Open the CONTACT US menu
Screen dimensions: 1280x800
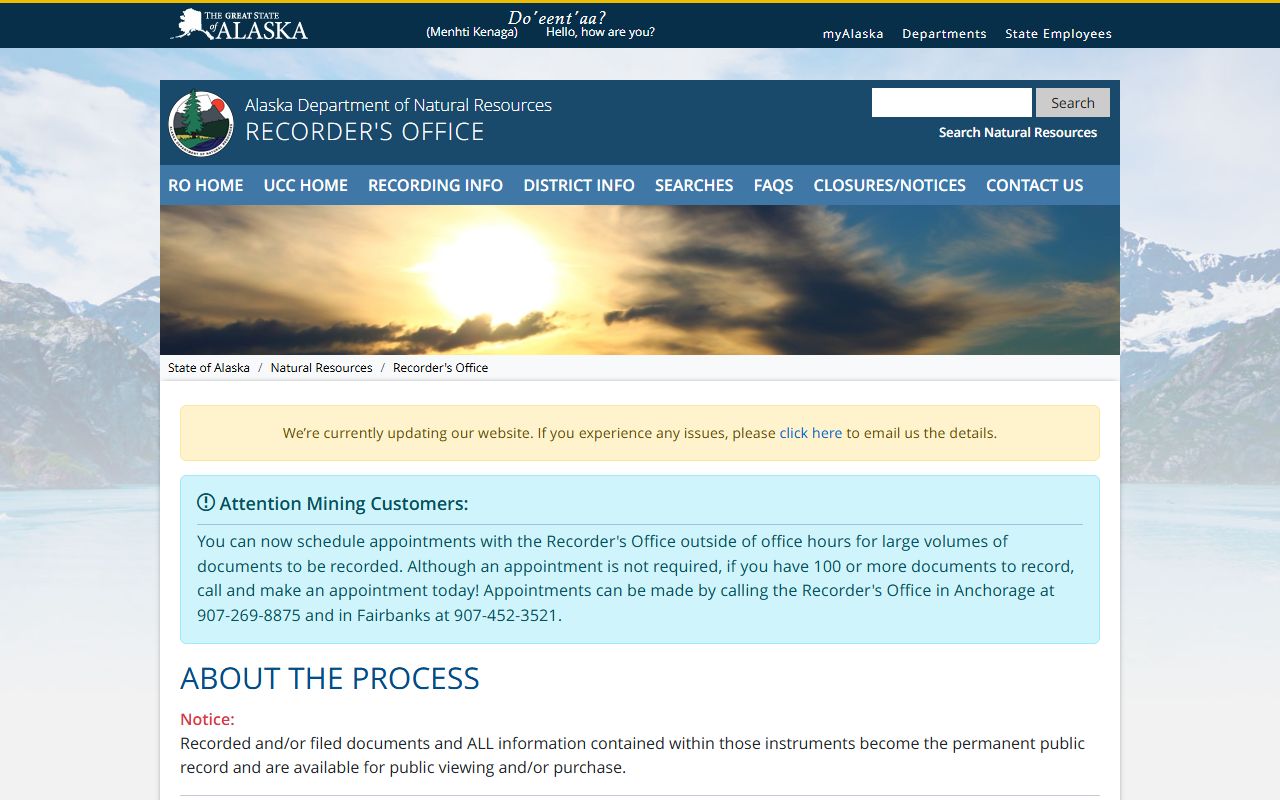click(x=1035, y=185)
